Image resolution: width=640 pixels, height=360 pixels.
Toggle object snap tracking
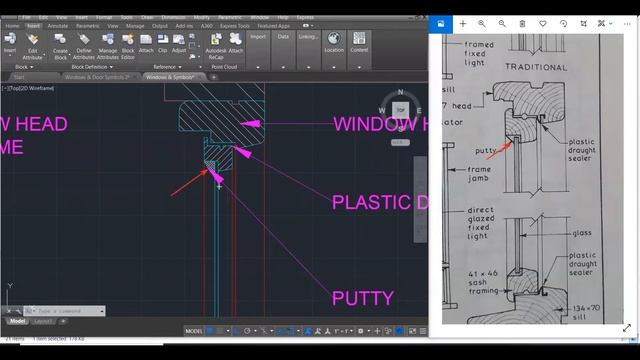(x=280, y=331)
